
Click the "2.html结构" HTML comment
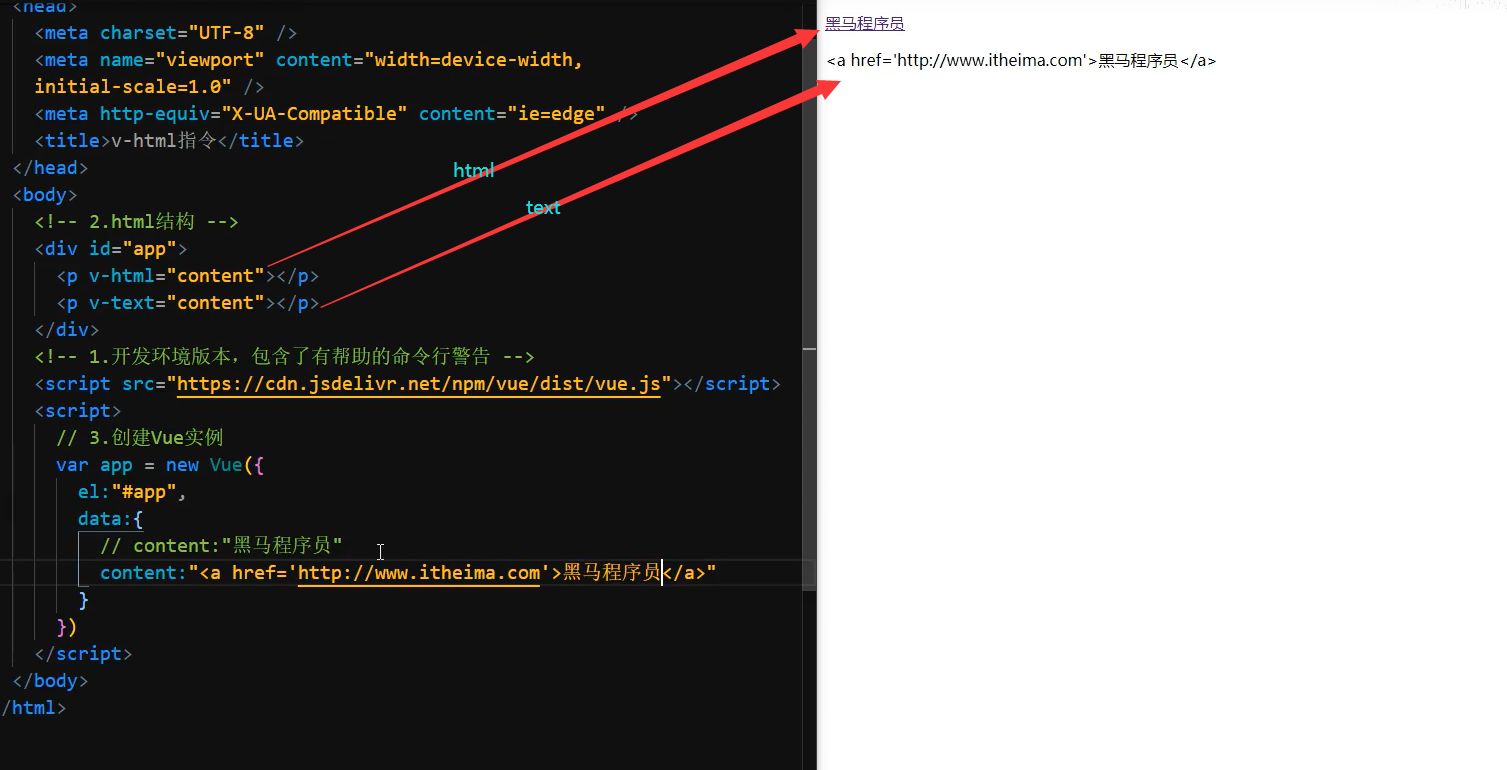point(136,222)
